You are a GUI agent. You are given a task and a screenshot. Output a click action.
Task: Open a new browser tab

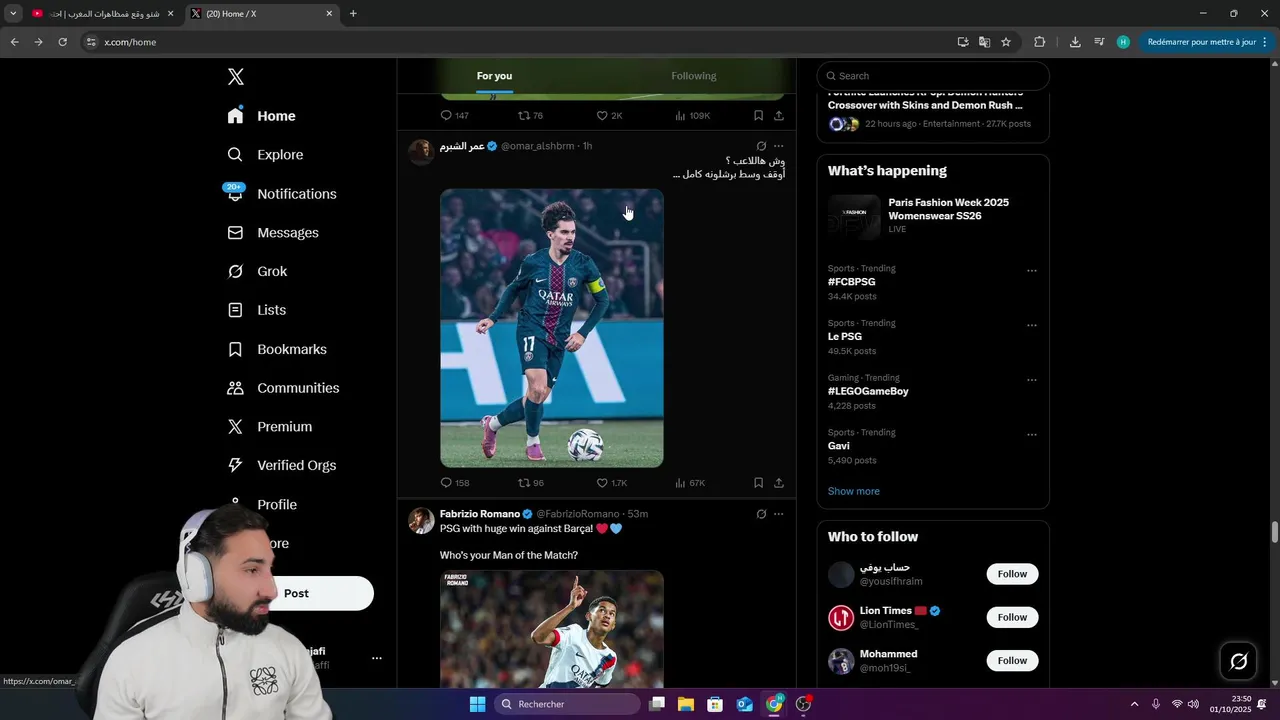pos(353,14)
